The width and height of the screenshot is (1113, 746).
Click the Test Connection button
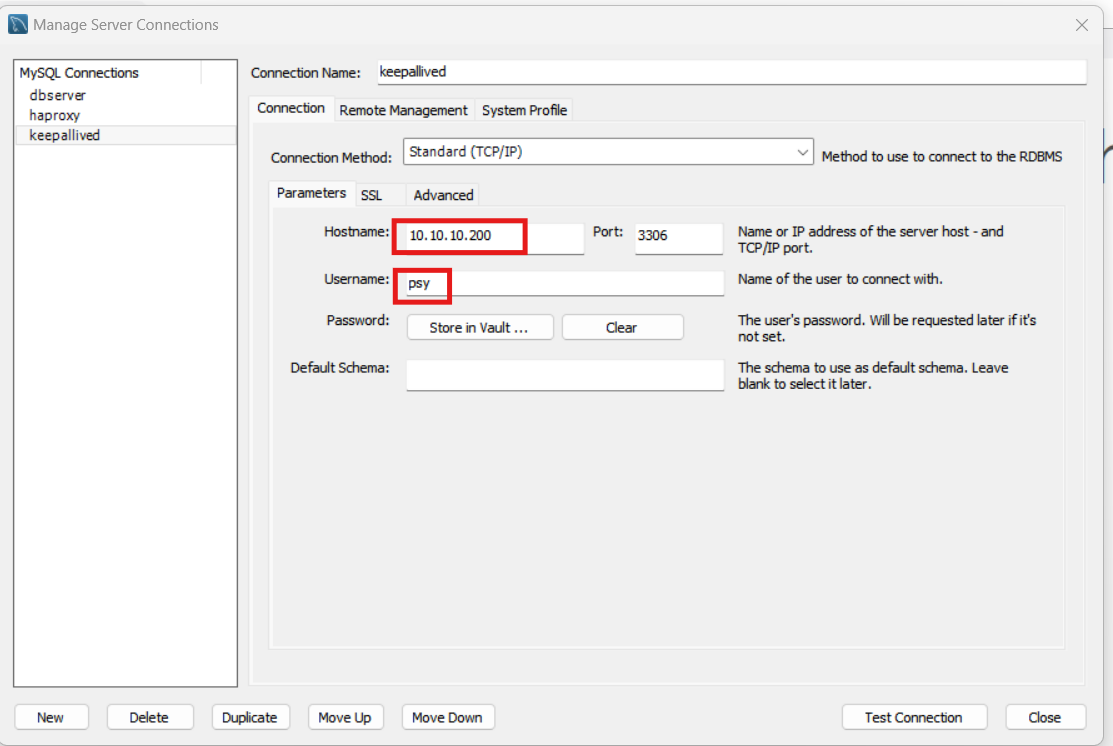point(914,717)
